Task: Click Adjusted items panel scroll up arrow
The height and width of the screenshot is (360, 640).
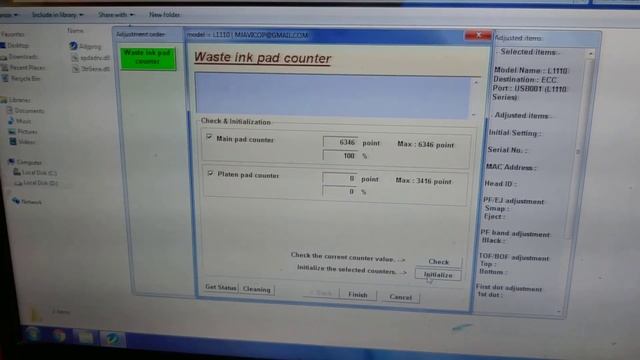Action: click(x=591, y=53)
